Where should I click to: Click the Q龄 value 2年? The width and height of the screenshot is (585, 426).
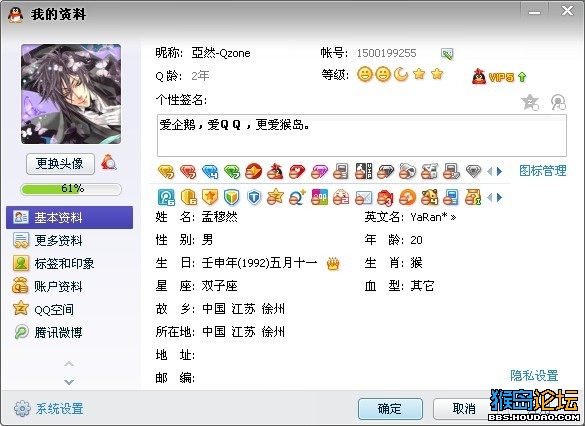click(200, 76)
